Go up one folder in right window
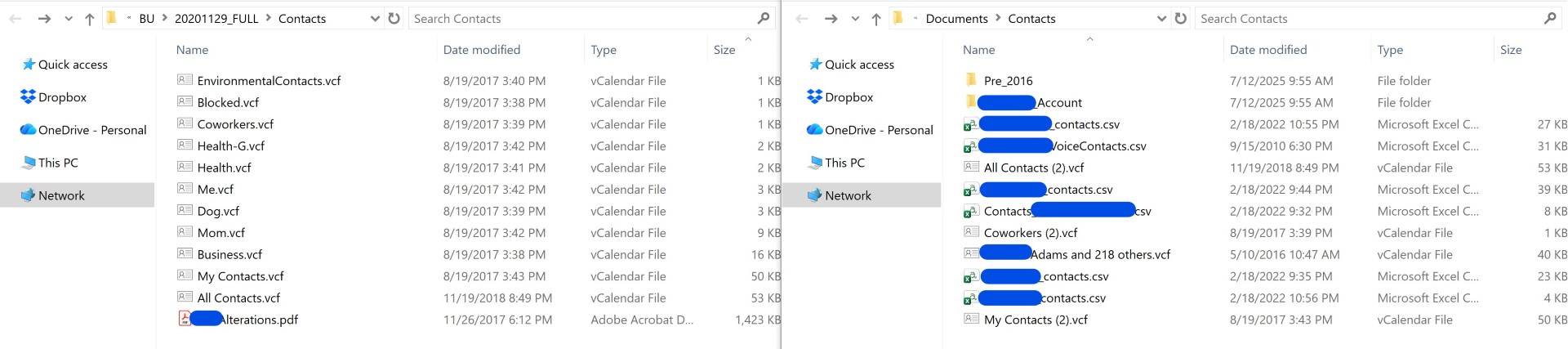 [x=876, y=19]
